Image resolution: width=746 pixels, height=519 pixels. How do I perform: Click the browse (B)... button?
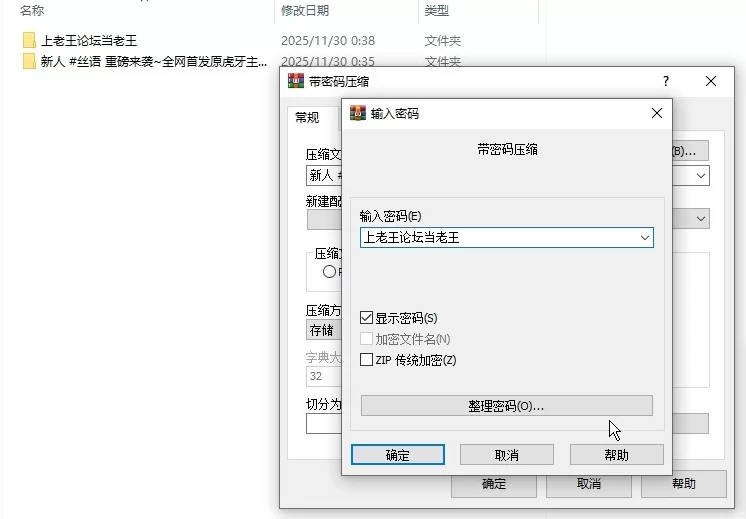click(690, 151)
